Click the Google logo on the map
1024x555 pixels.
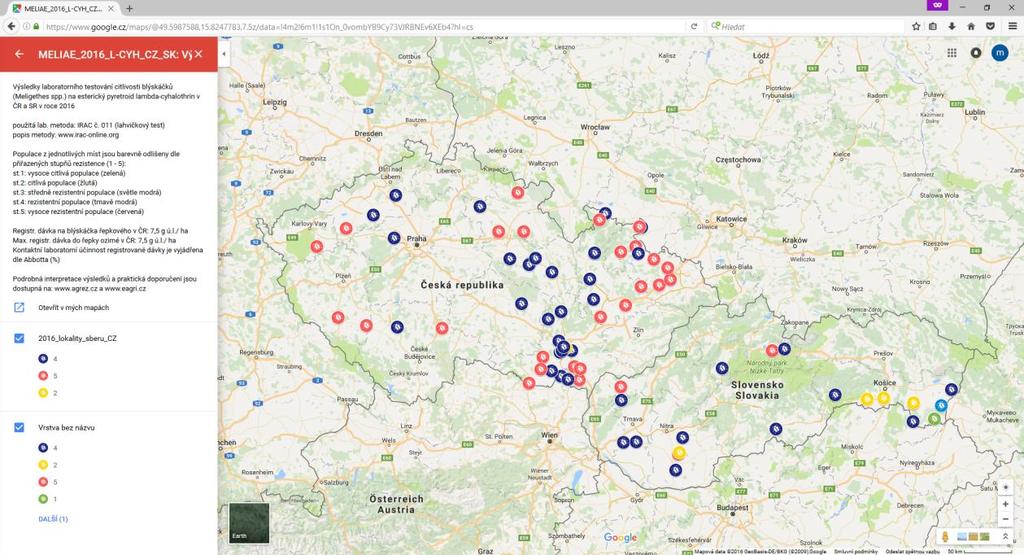pyautogui.click(x=620, y=537)
